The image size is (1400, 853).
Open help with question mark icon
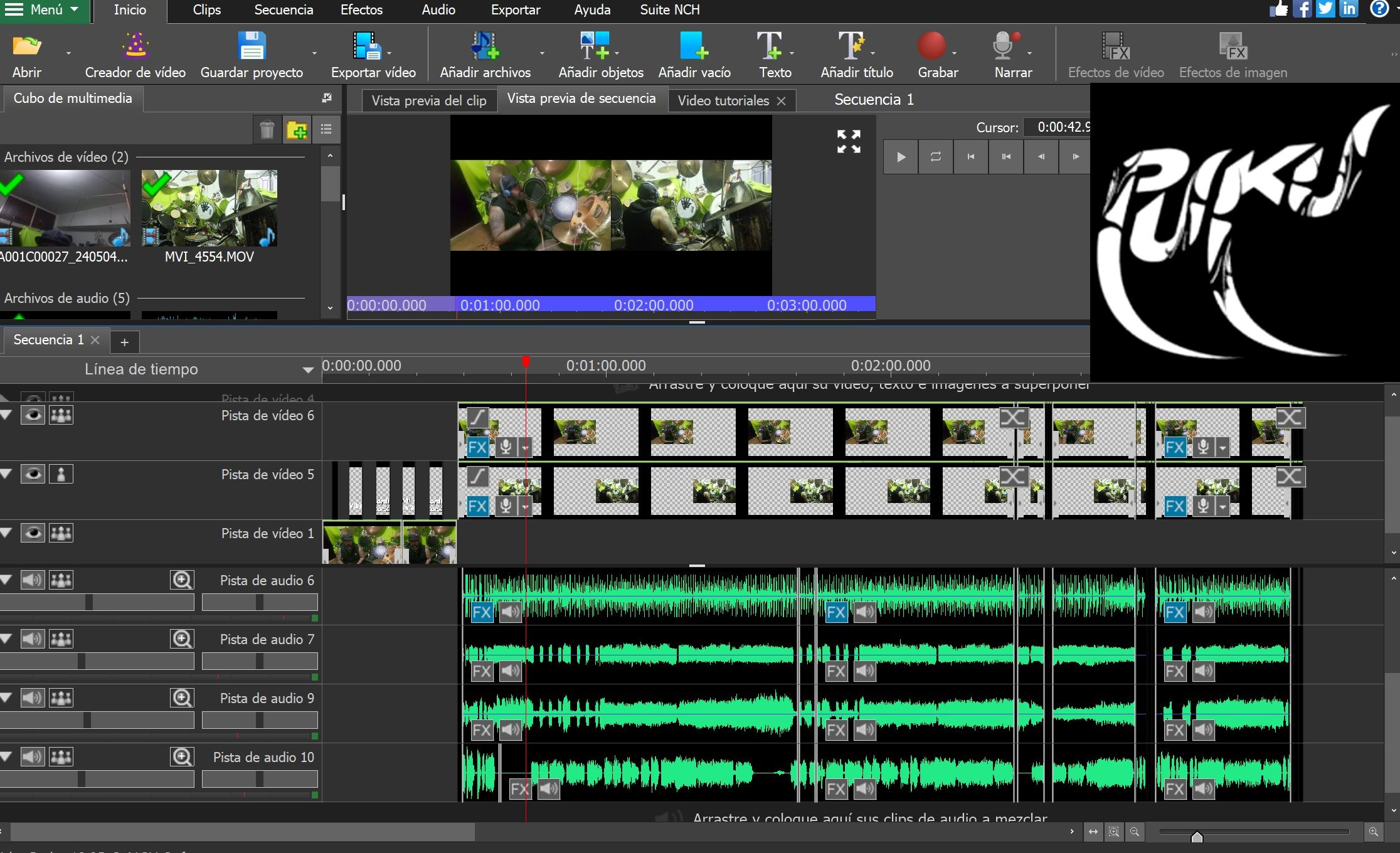point(1379,9)
